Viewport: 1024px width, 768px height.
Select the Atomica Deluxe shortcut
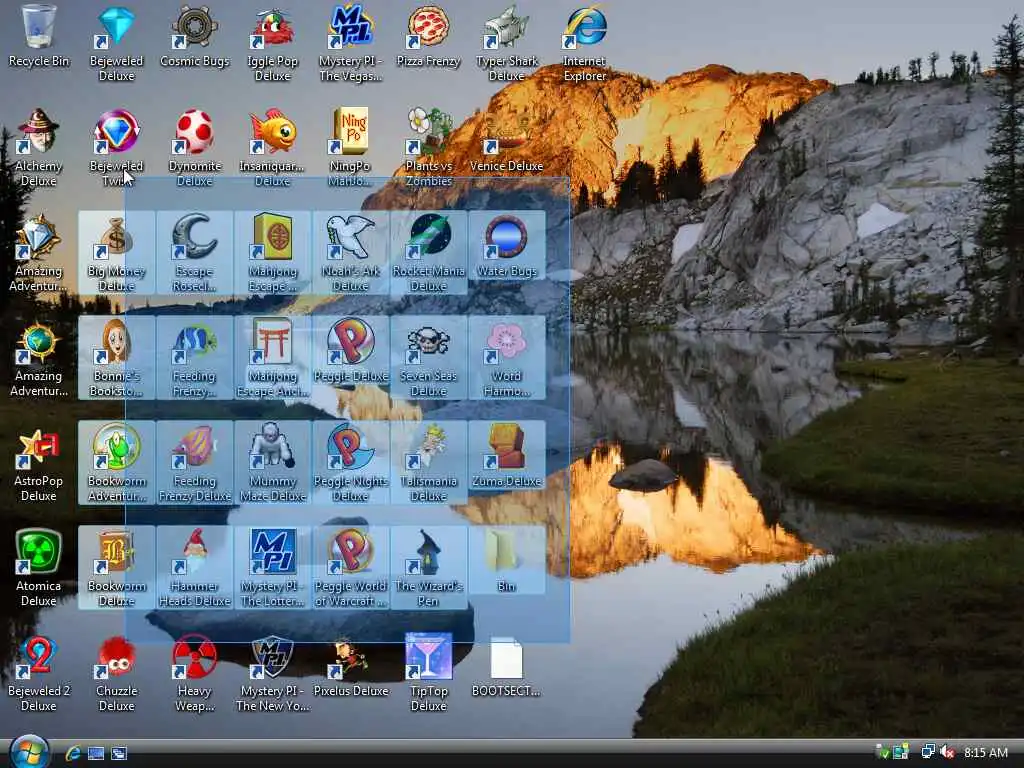pos(39,568)
